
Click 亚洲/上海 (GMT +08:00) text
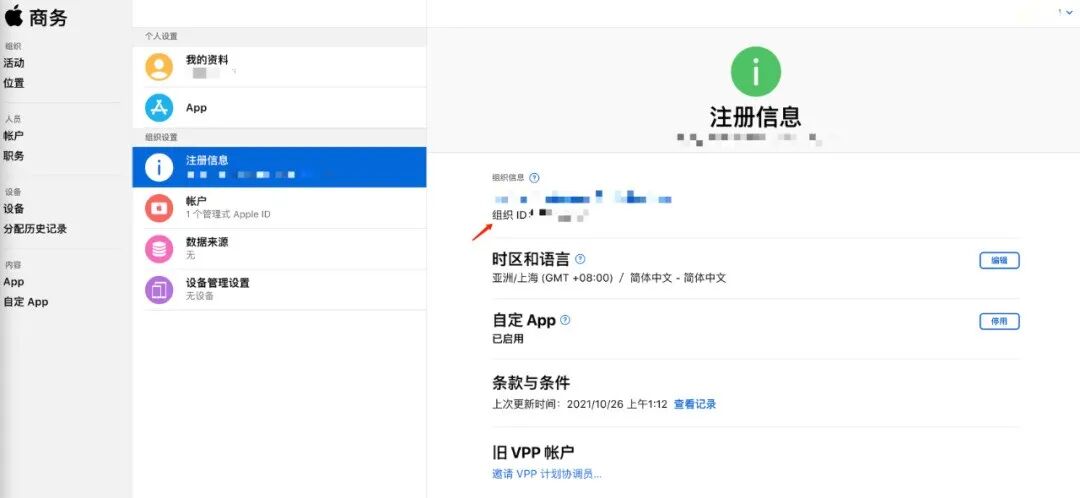click(x=552, y=278)
